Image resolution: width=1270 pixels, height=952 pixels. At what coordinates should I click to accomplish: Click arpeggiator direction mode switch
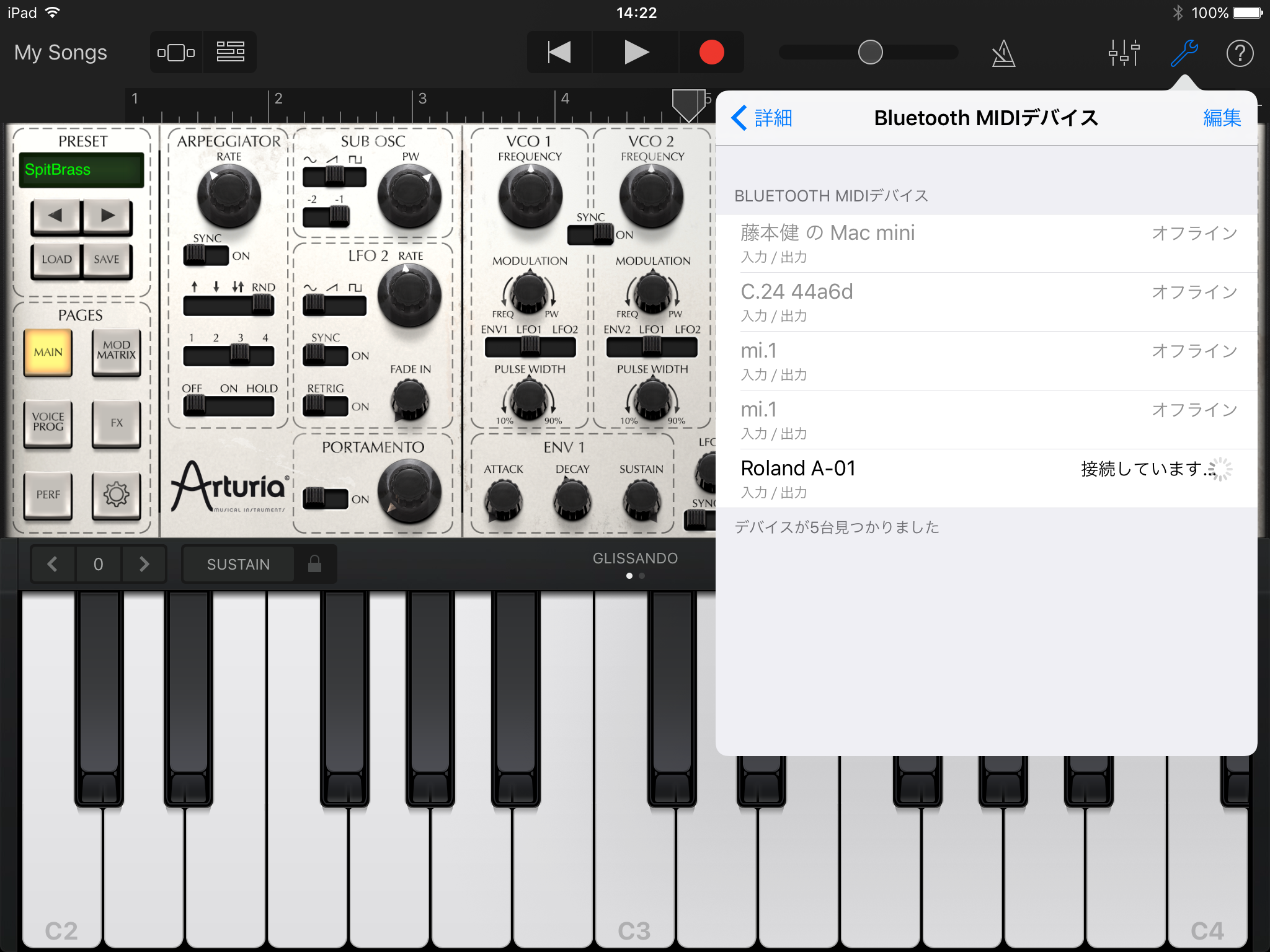click(x=229, y=304)
